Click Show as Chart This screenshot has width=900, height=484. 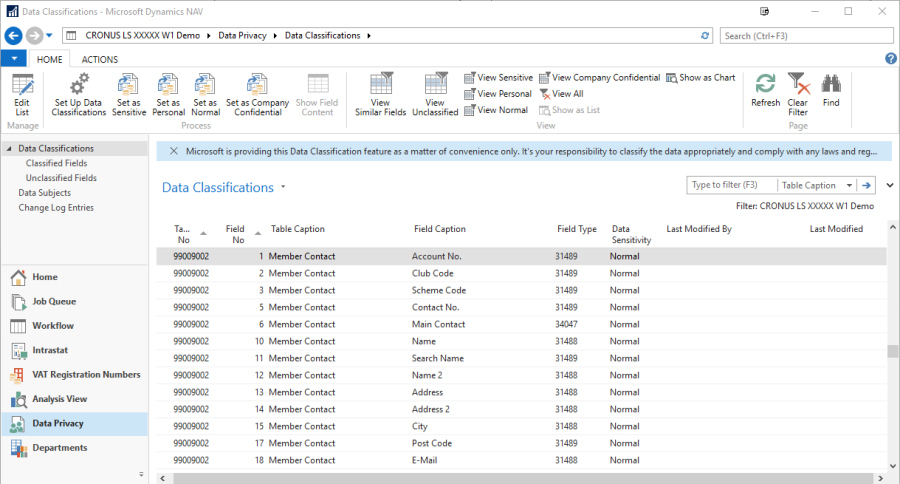point(700,78)
